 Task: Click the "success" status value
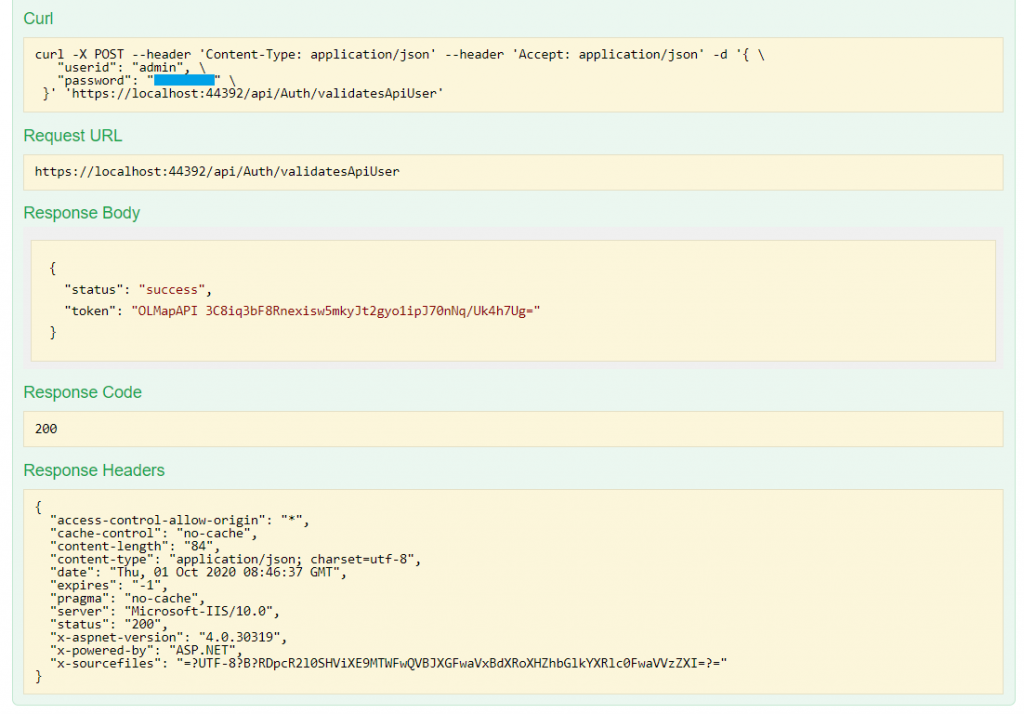tap(172, 289)
